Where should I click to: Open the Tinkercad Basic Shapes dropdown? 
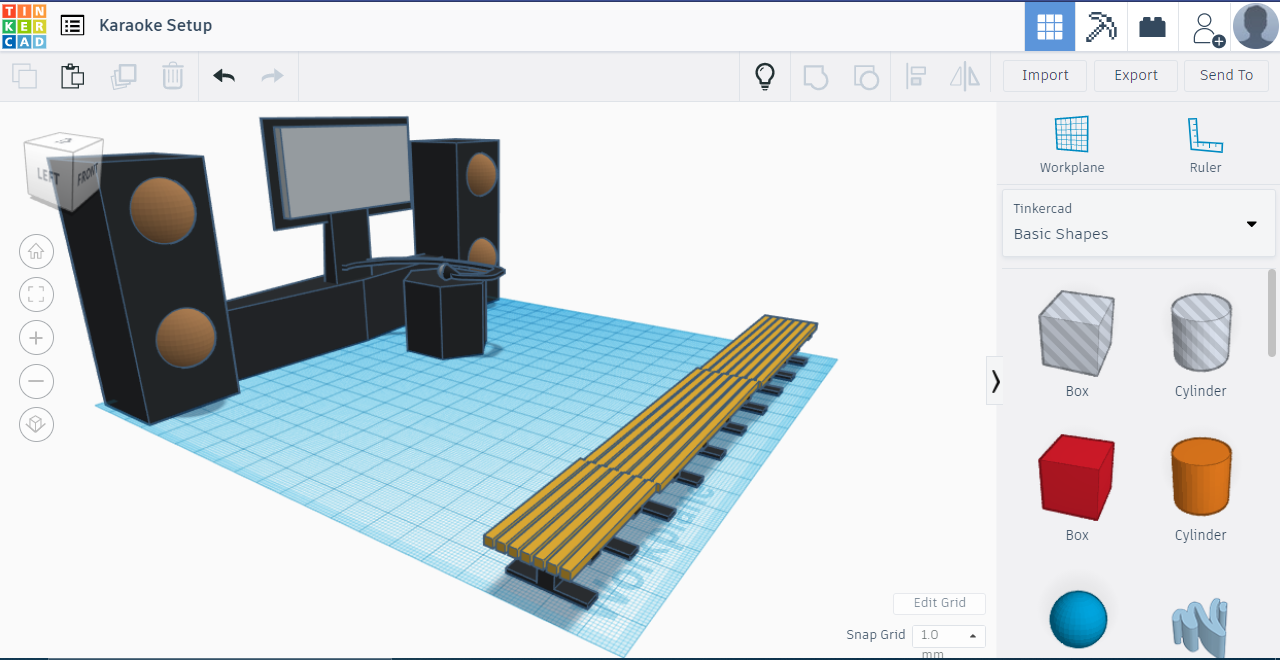tap(1138, 222)
